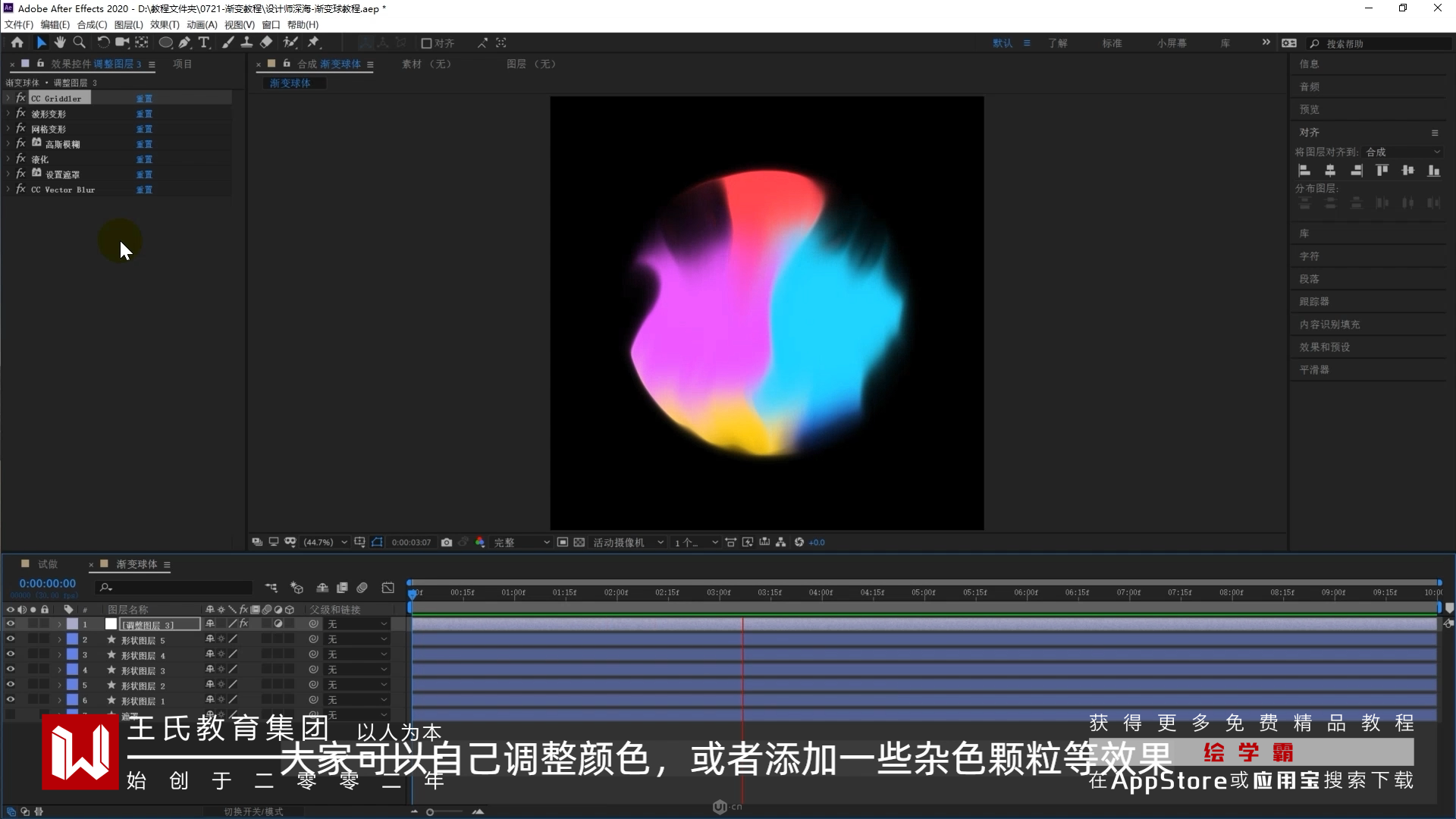Reset the 高斯模糊 effect via 重置

click(144, 144)
